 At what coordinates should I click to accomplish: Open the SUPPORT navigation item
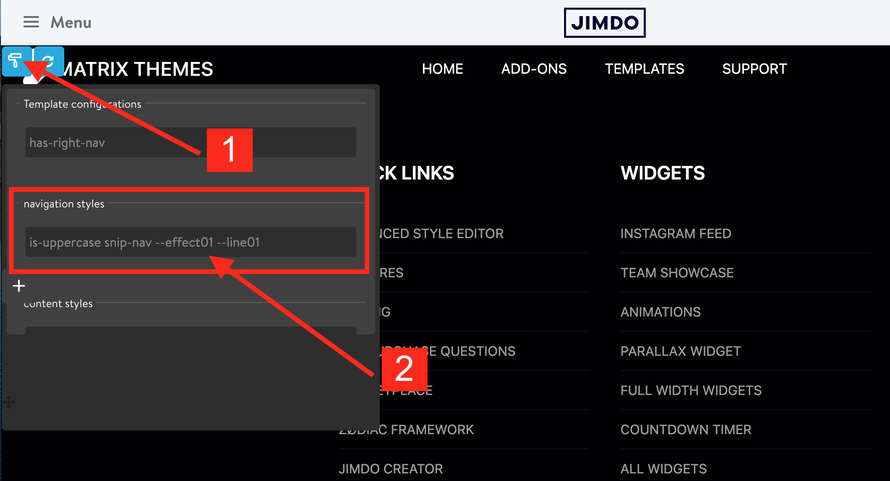pos(754,69)
